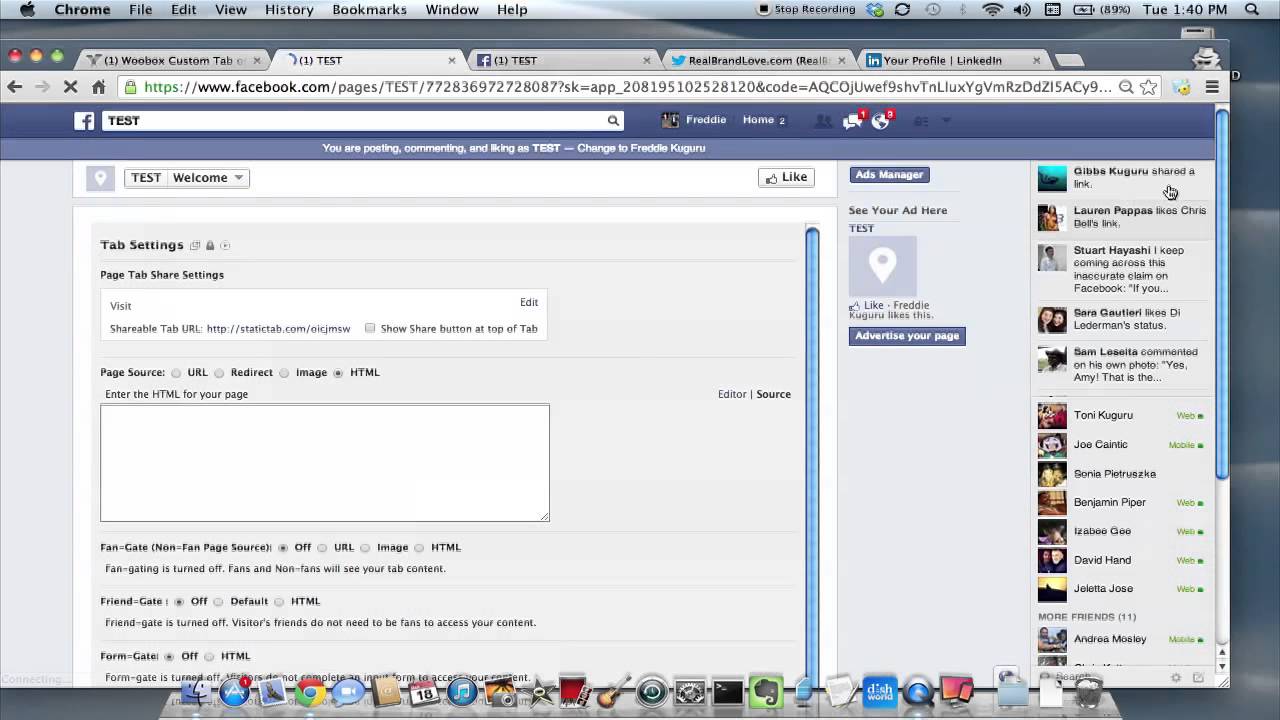
Task: Click the Like button for the TEST page
Action: [786, 177]
